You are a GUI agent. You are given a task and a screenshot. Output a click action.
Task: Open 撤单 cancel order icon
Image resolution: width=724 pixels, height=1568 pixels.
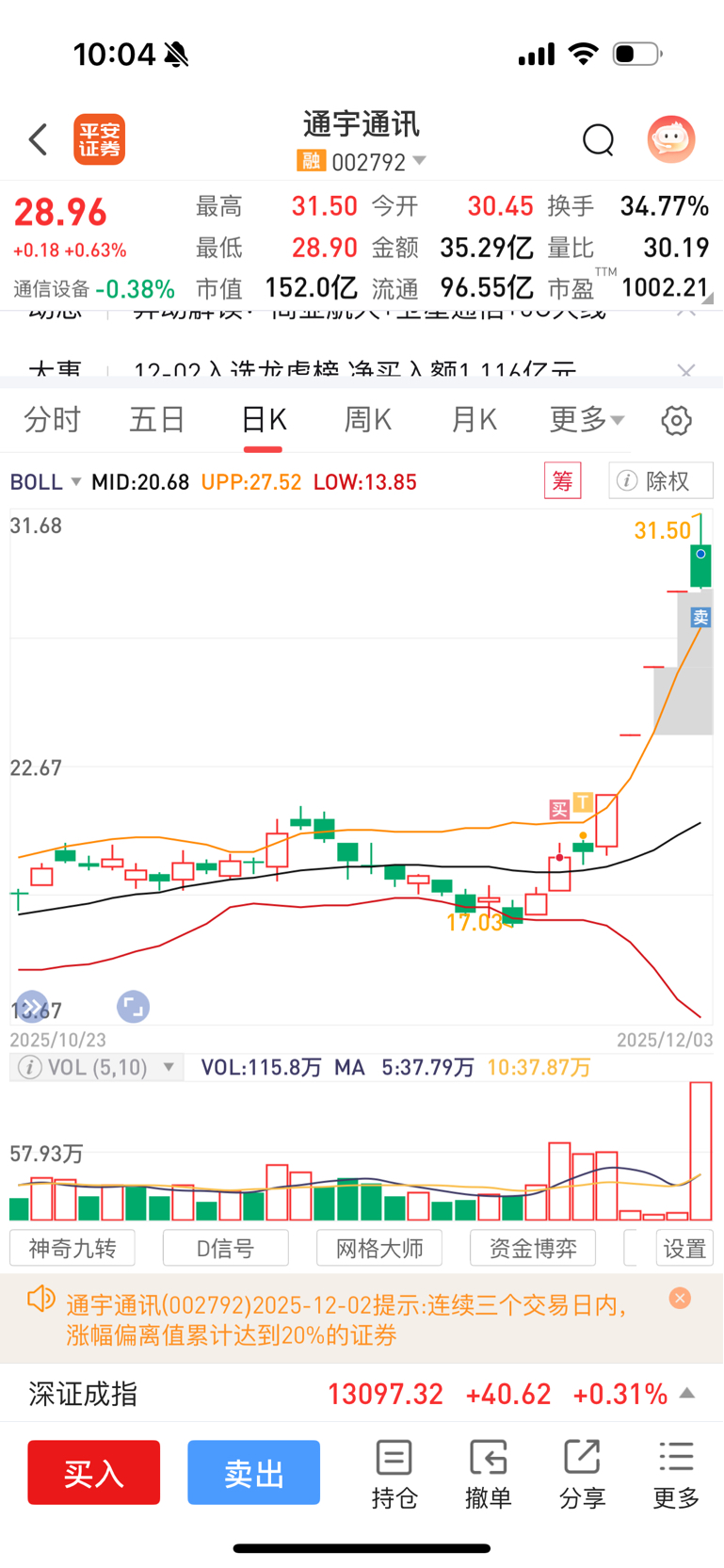(488, 1475)
